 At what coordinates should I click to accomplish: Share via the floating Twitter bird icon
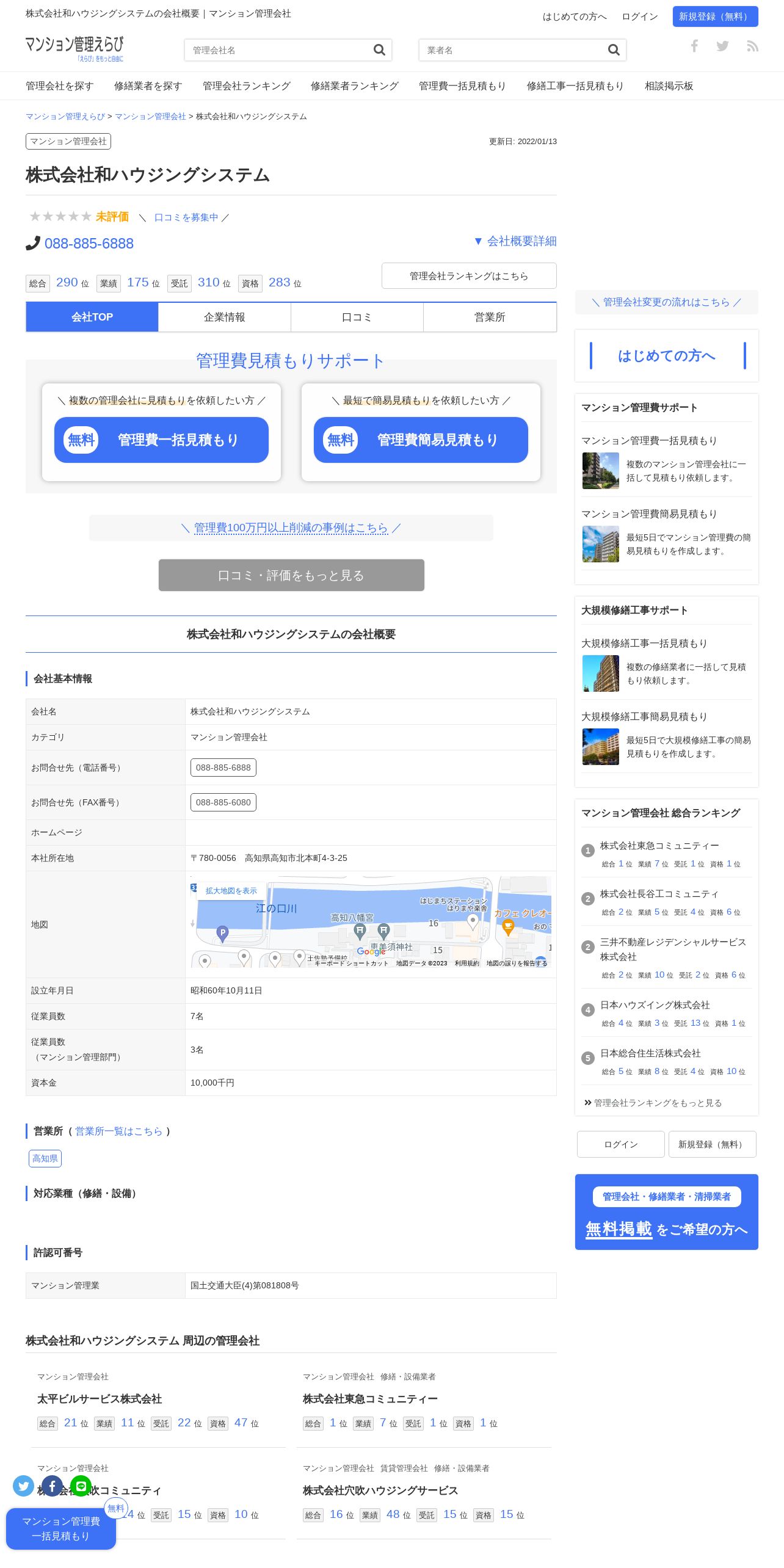coord(23,1486)
